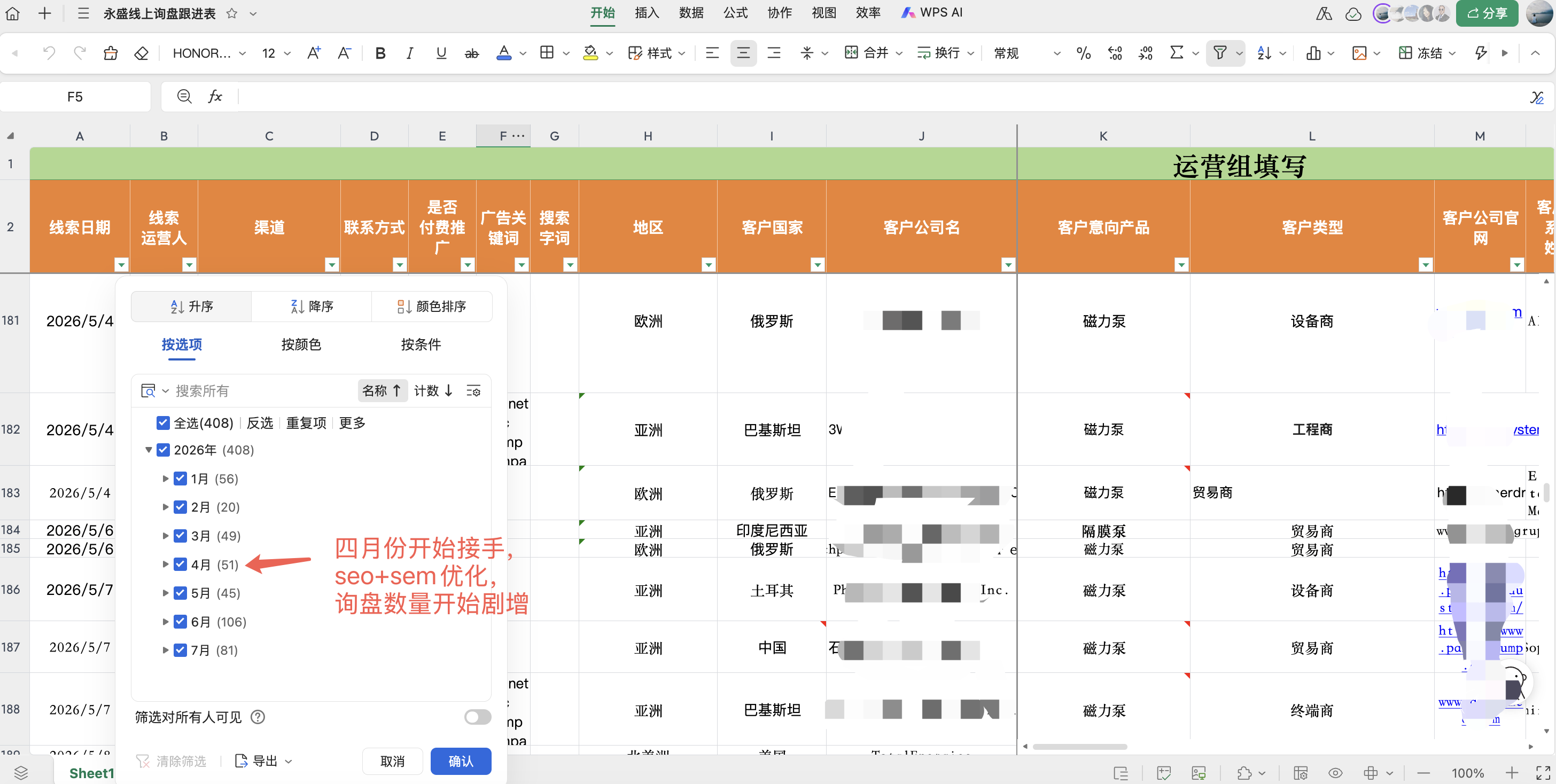The width and height of the screenshot is (1556, 784).
Task: Click the home icon
Action: [x=13, y=13]
